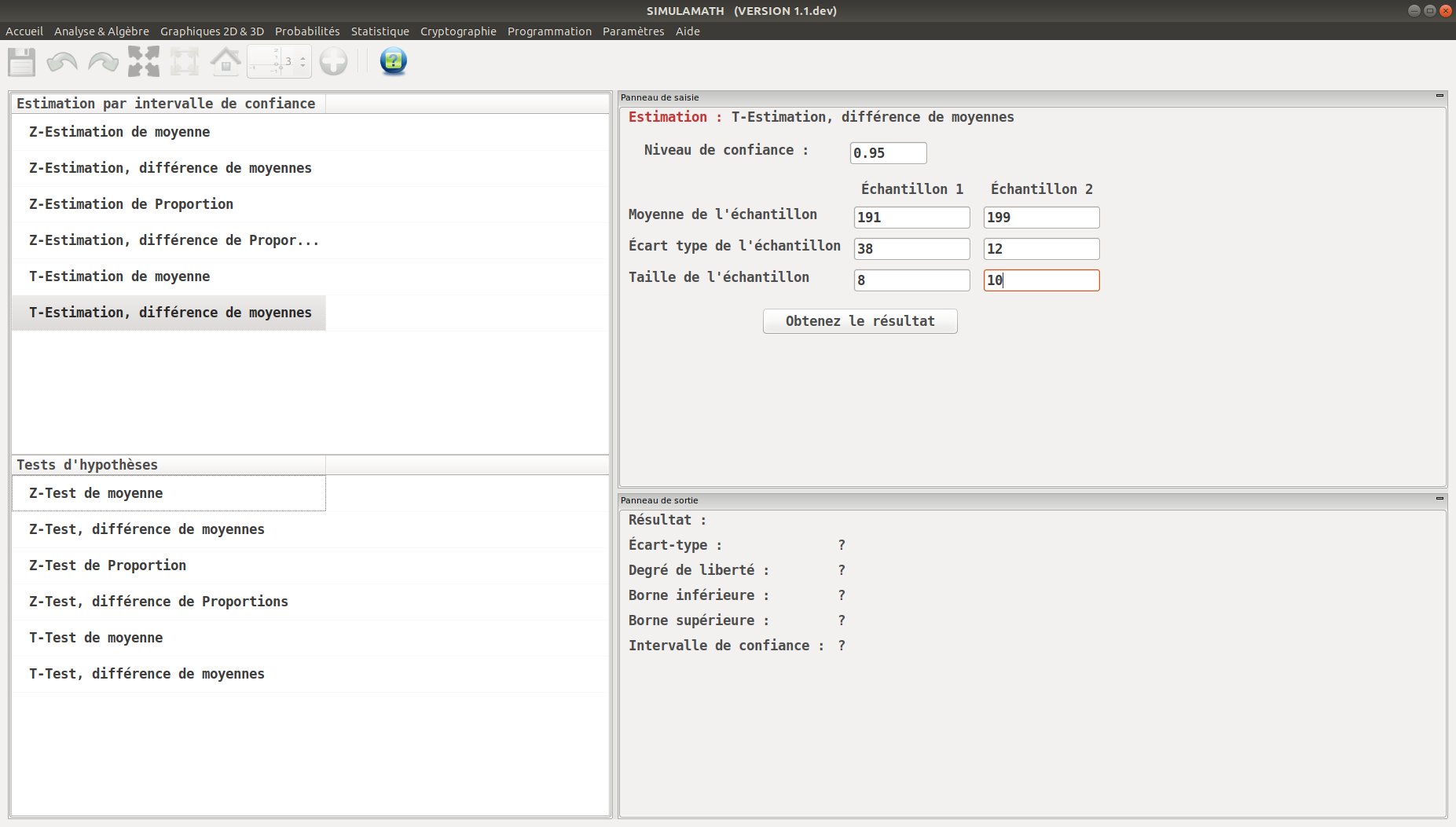Image resolution: width=1456 pixels, height=827 pixels.
Task: Click the Save floppy disk icon
Action: pos(21,61)
